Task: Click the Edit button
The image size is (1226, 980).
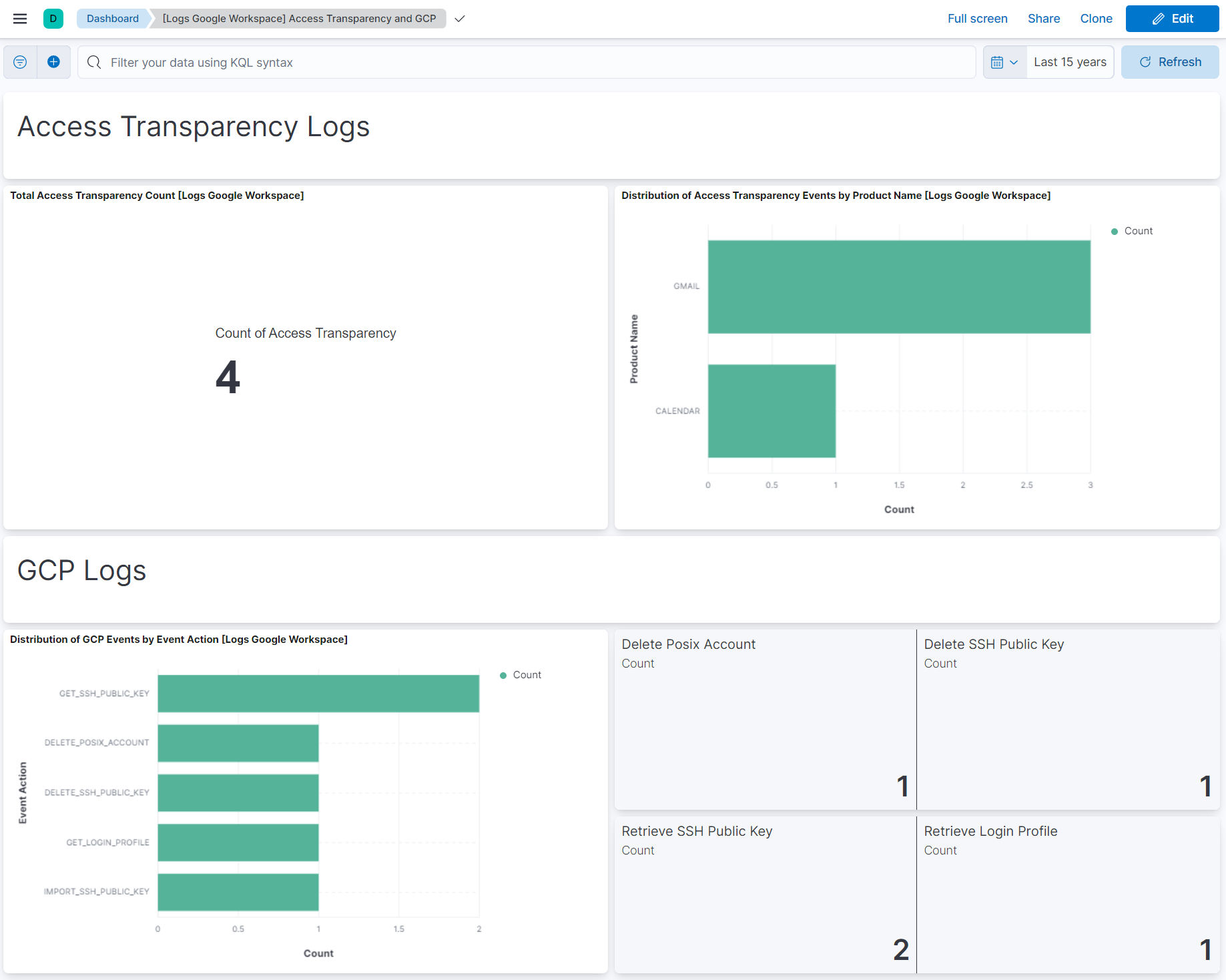Action: point(1172,19)
